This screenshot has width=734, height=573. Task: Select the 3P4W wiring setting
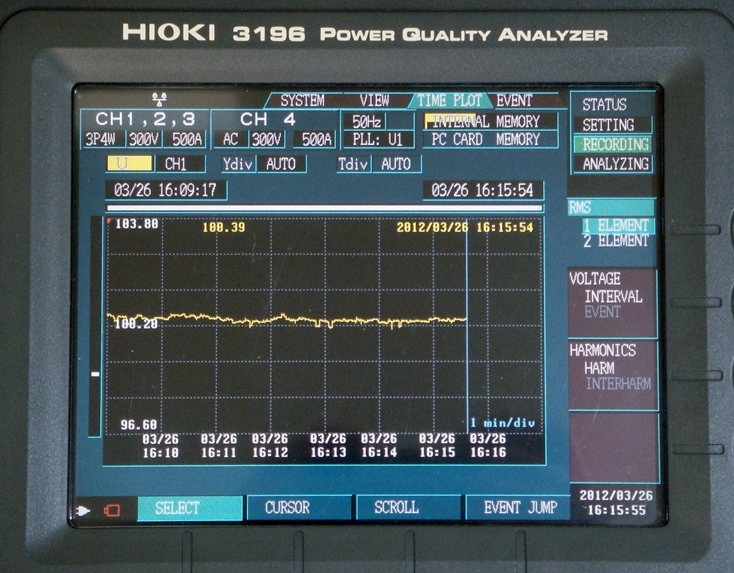coord(103,139)
